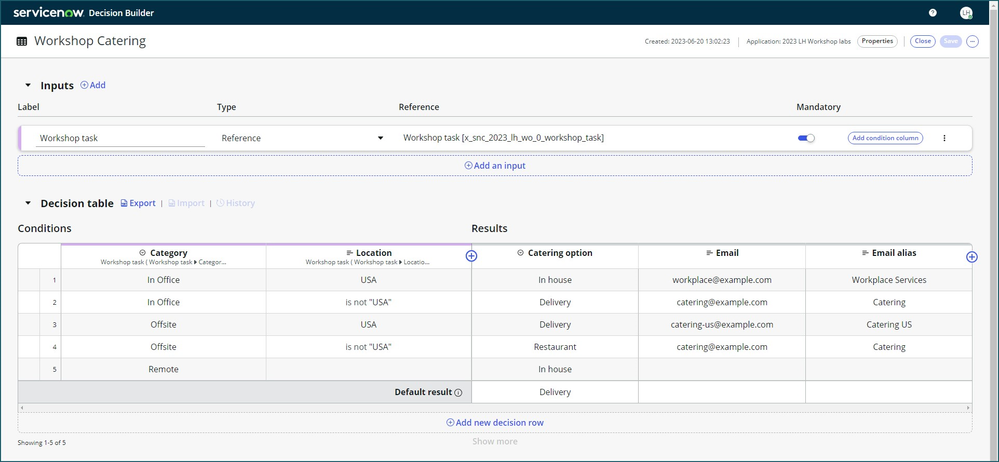Click row 1 Location cell USA
Screen dimensions: 999x462
click(x=369, y=280)
